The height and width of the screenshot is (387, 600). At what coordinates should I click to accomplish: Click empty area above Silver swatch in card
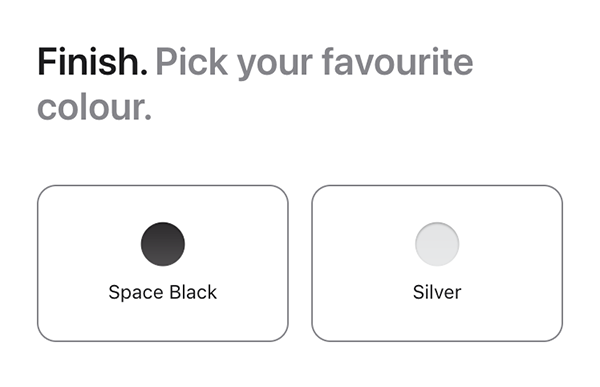coord(437,204)
